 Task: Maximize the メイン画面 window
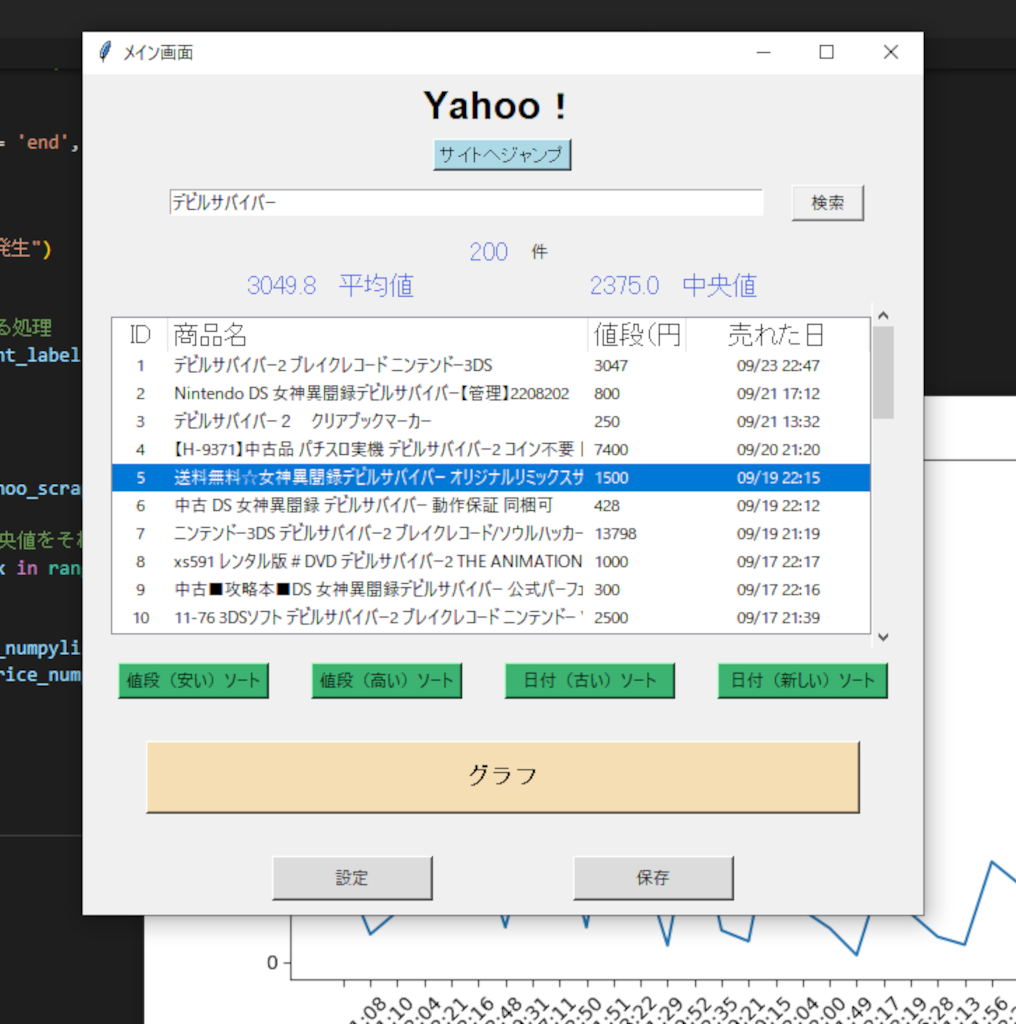coord(827,52)
